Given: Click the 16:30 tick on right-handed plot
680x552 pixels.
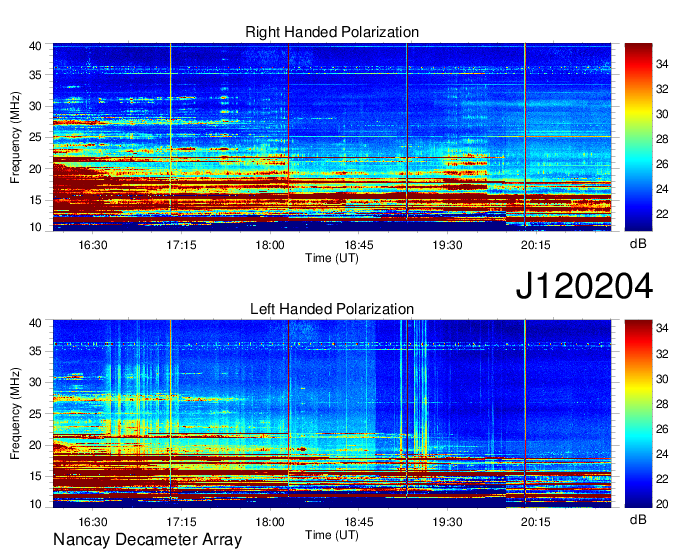Looking at the screenshot, I should pyautogui.click(x=93, y=245).
